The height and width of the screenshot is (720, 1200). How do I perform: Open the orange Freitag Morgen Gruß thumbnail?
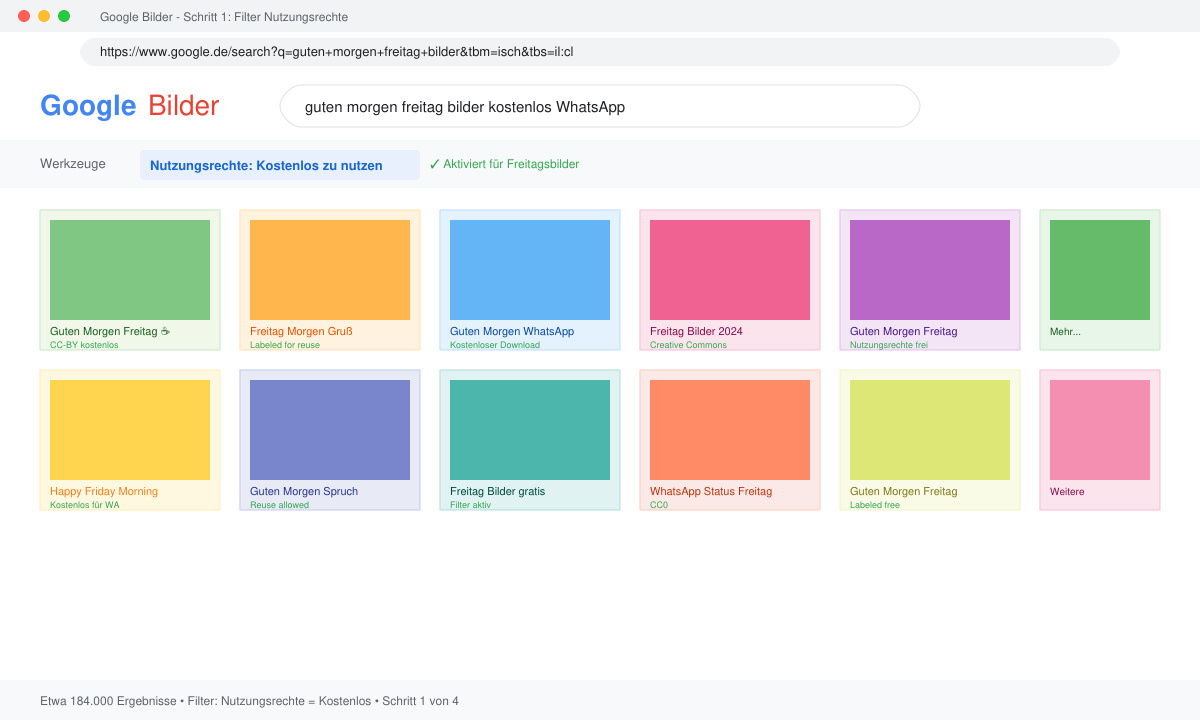[x=330, y=270]
